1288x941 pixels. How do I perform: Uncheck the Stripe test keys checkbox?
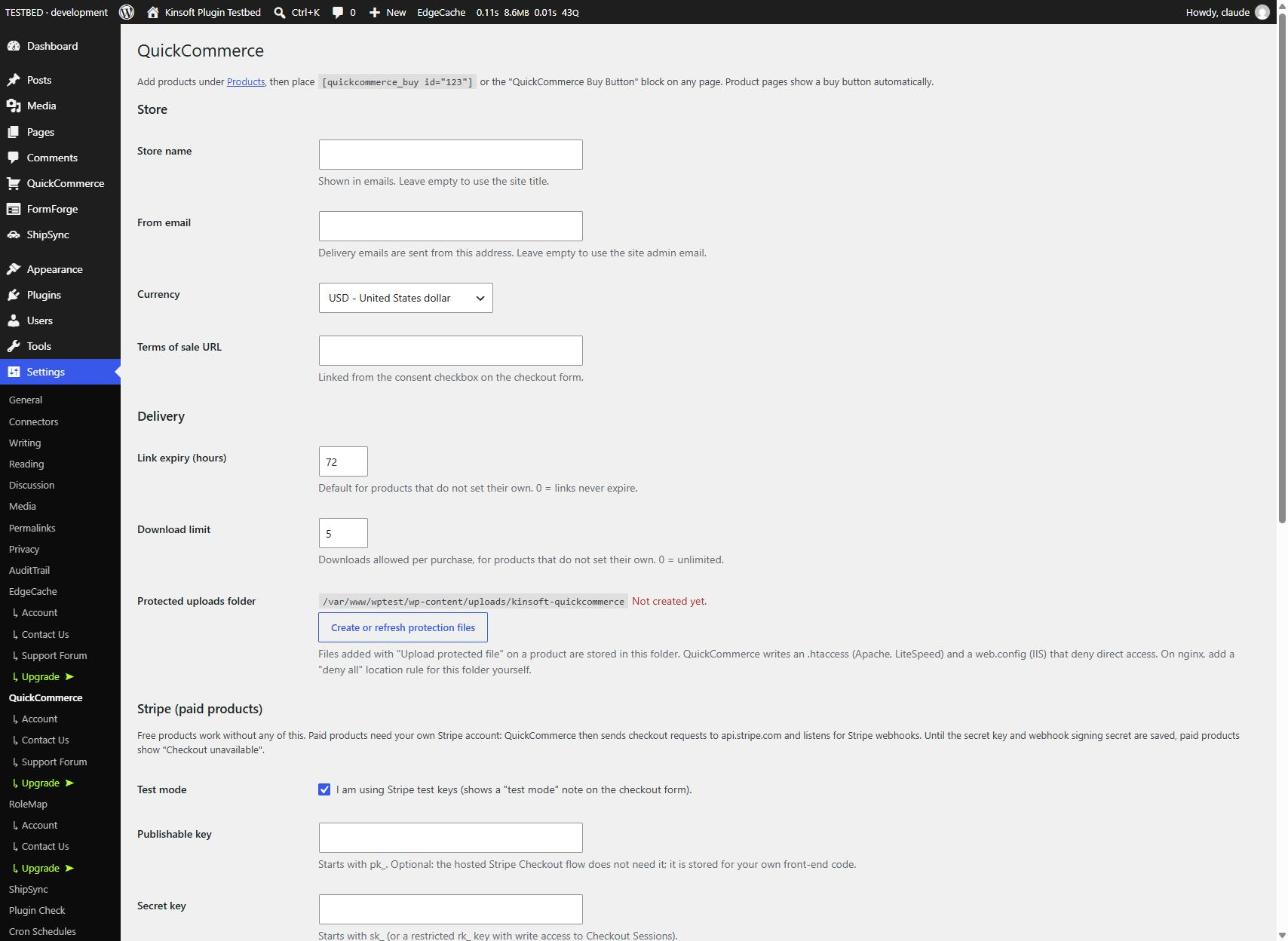click(324, 789)
